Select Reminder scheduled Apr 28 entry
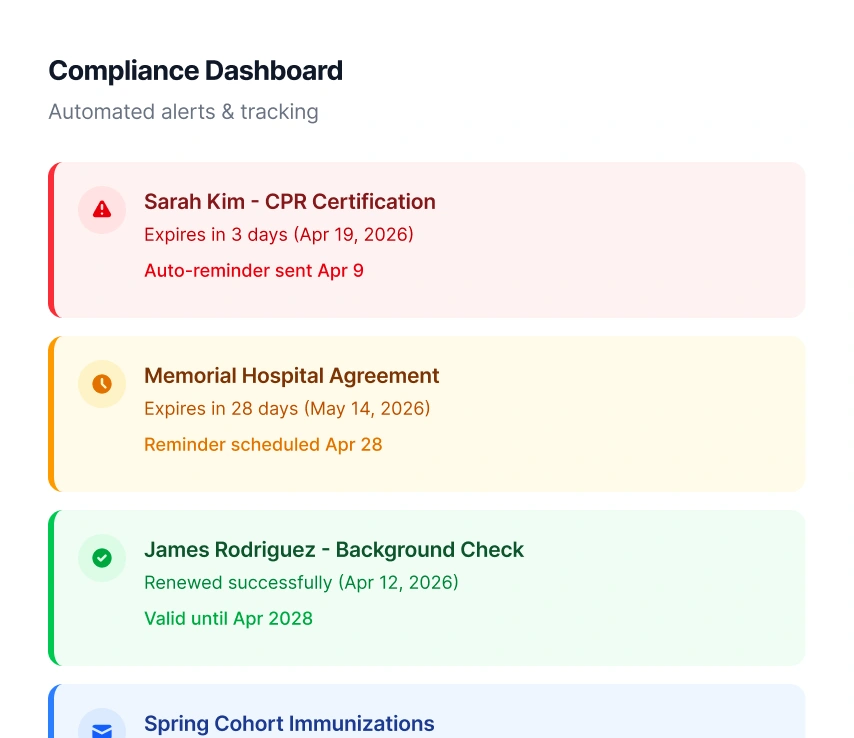This screenshot has width=854, height=738. pyautogui.click(x=263, y=444)
